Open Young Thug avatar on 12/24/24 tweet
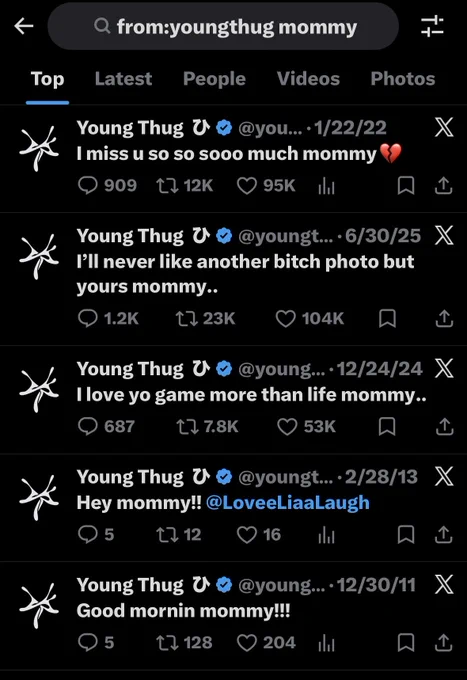This screenshot has height=680, width=467. (x=39, y=389)
